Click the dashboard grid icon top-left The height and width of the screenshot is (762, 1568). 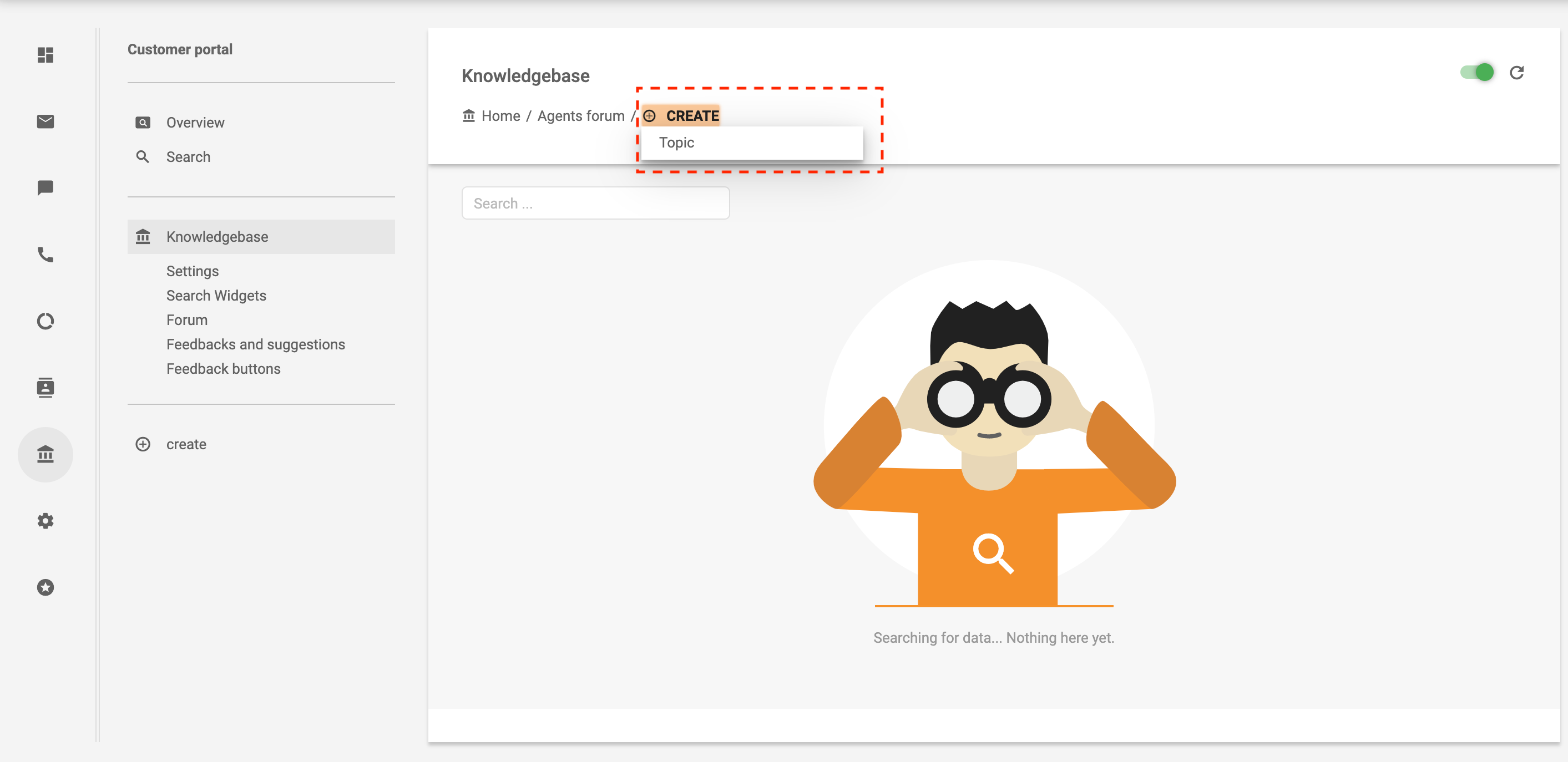click(45, 55)
